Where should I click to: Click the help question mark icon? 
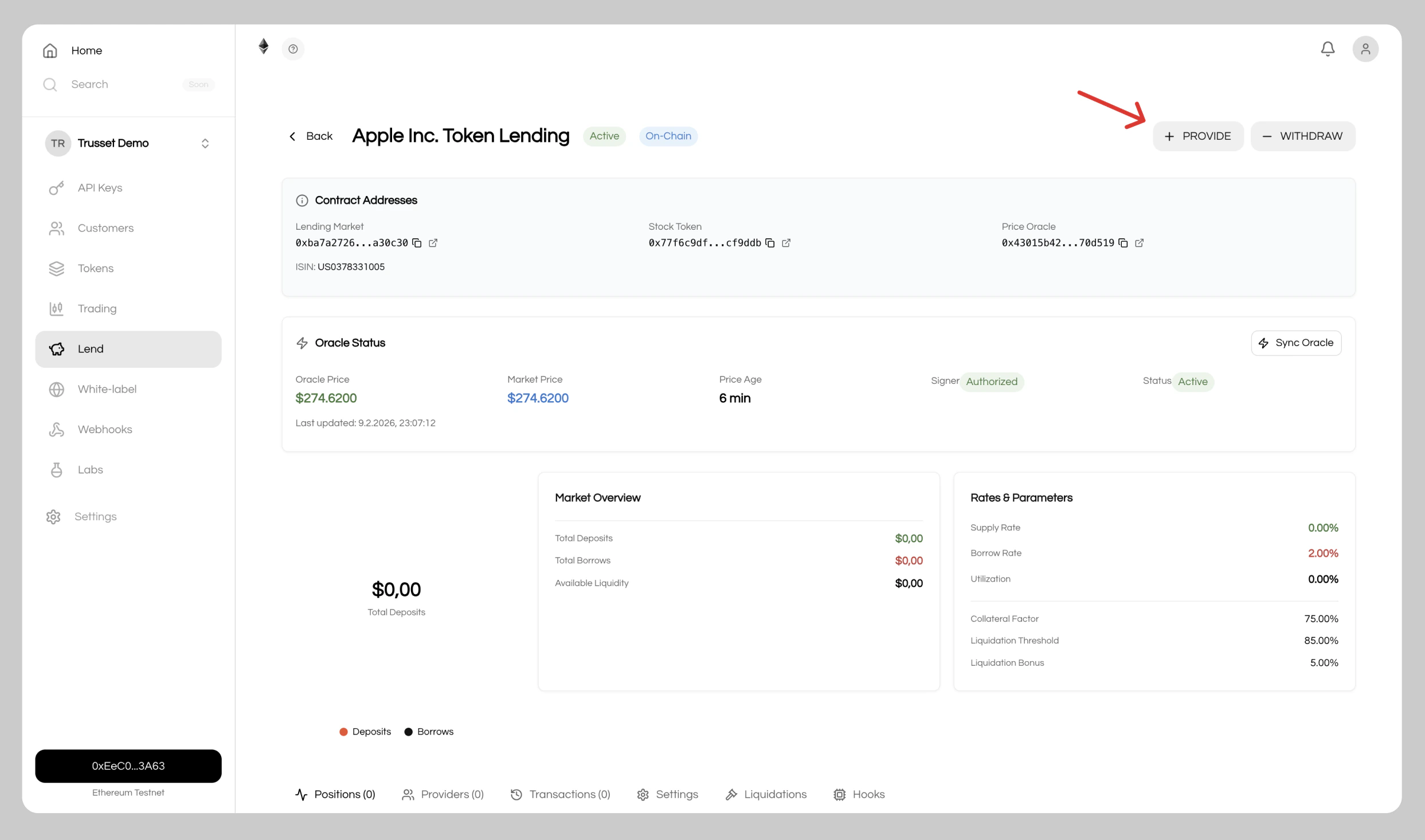tap(293, 49)
